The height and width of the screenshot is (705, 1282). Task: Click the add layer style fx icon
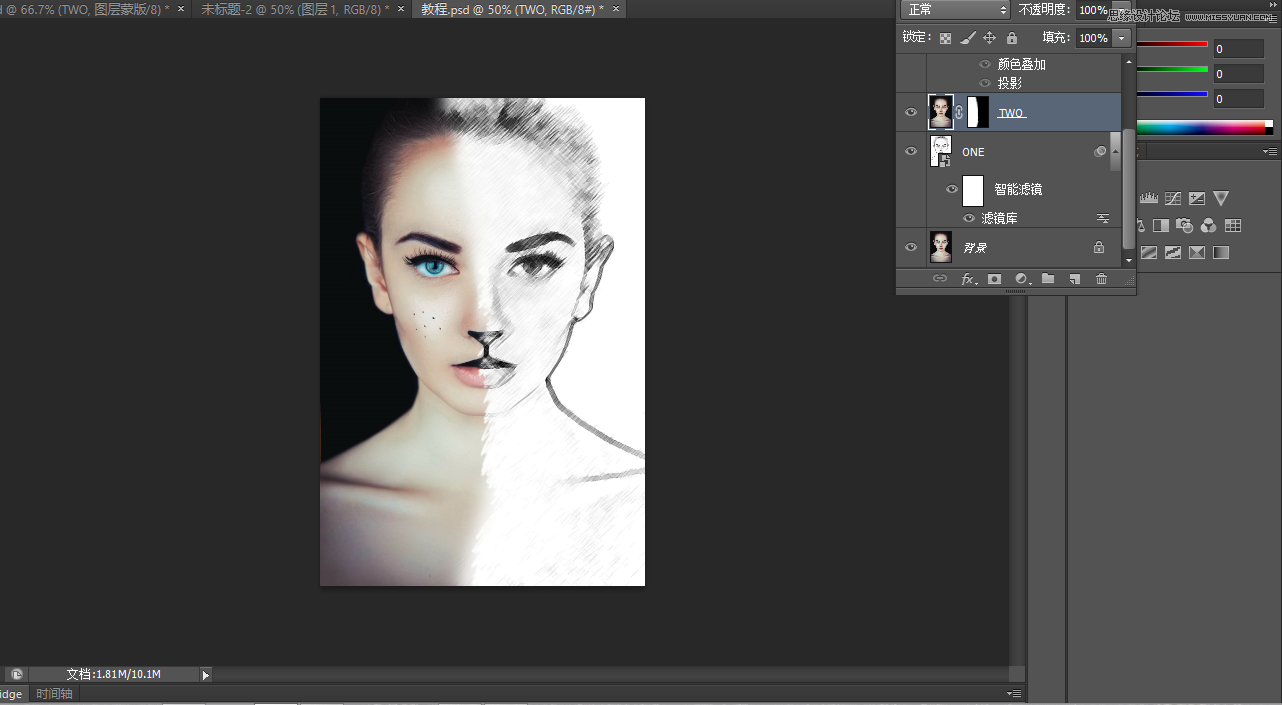pos(967,279)
